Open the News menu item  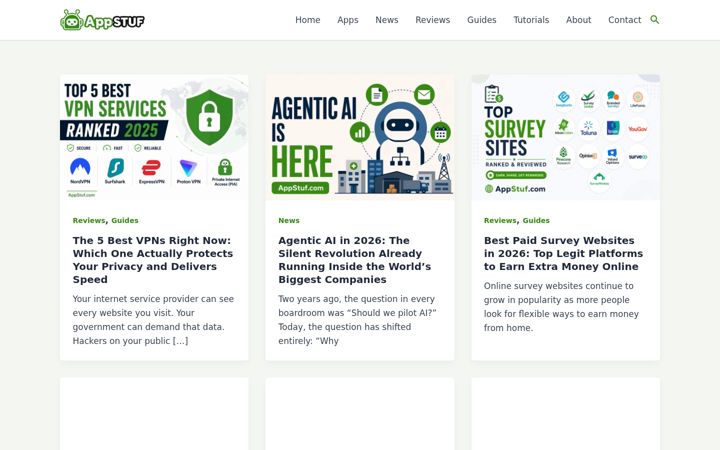coord(387,20)
